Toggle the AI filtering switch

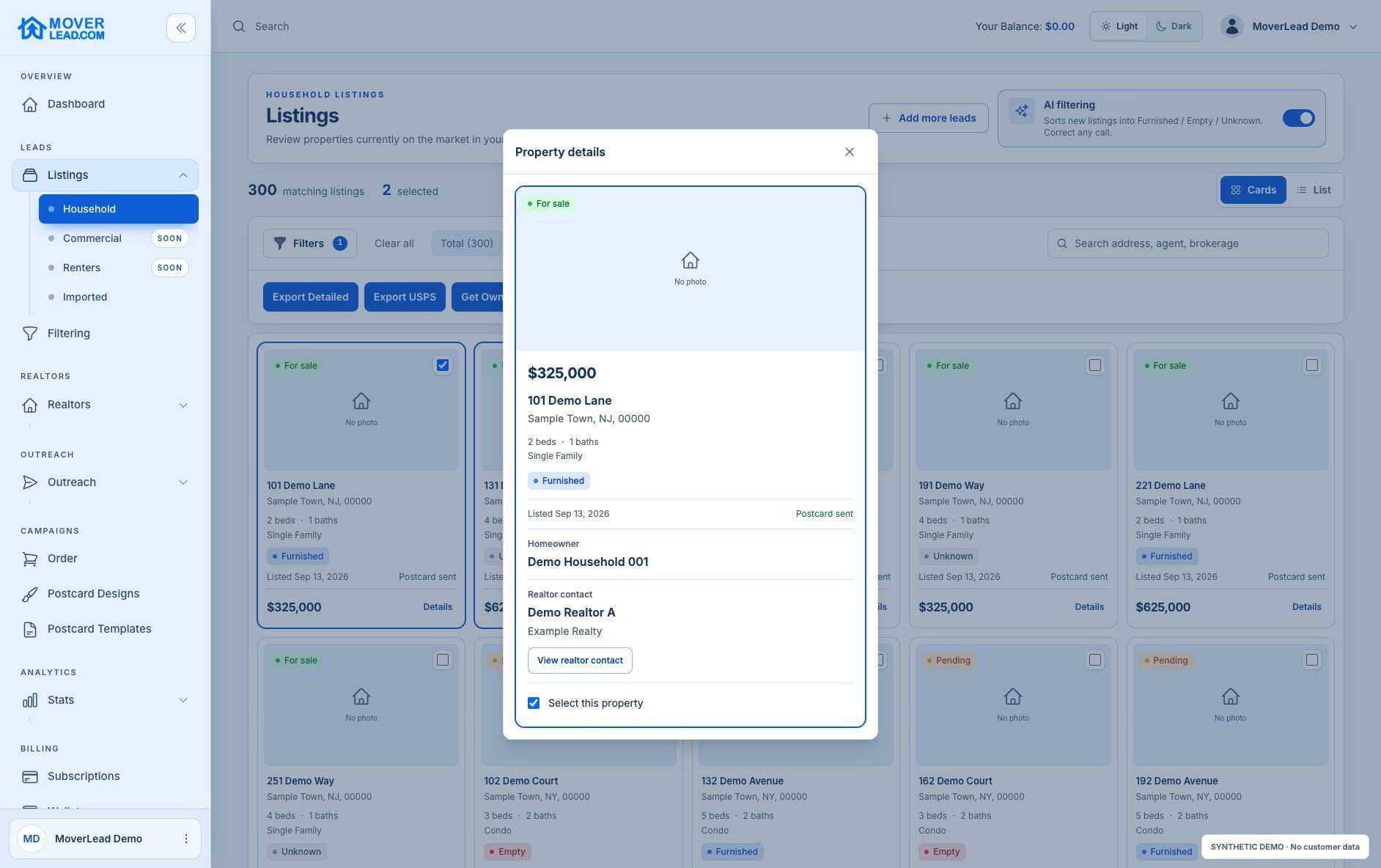tap(1298, 118)
